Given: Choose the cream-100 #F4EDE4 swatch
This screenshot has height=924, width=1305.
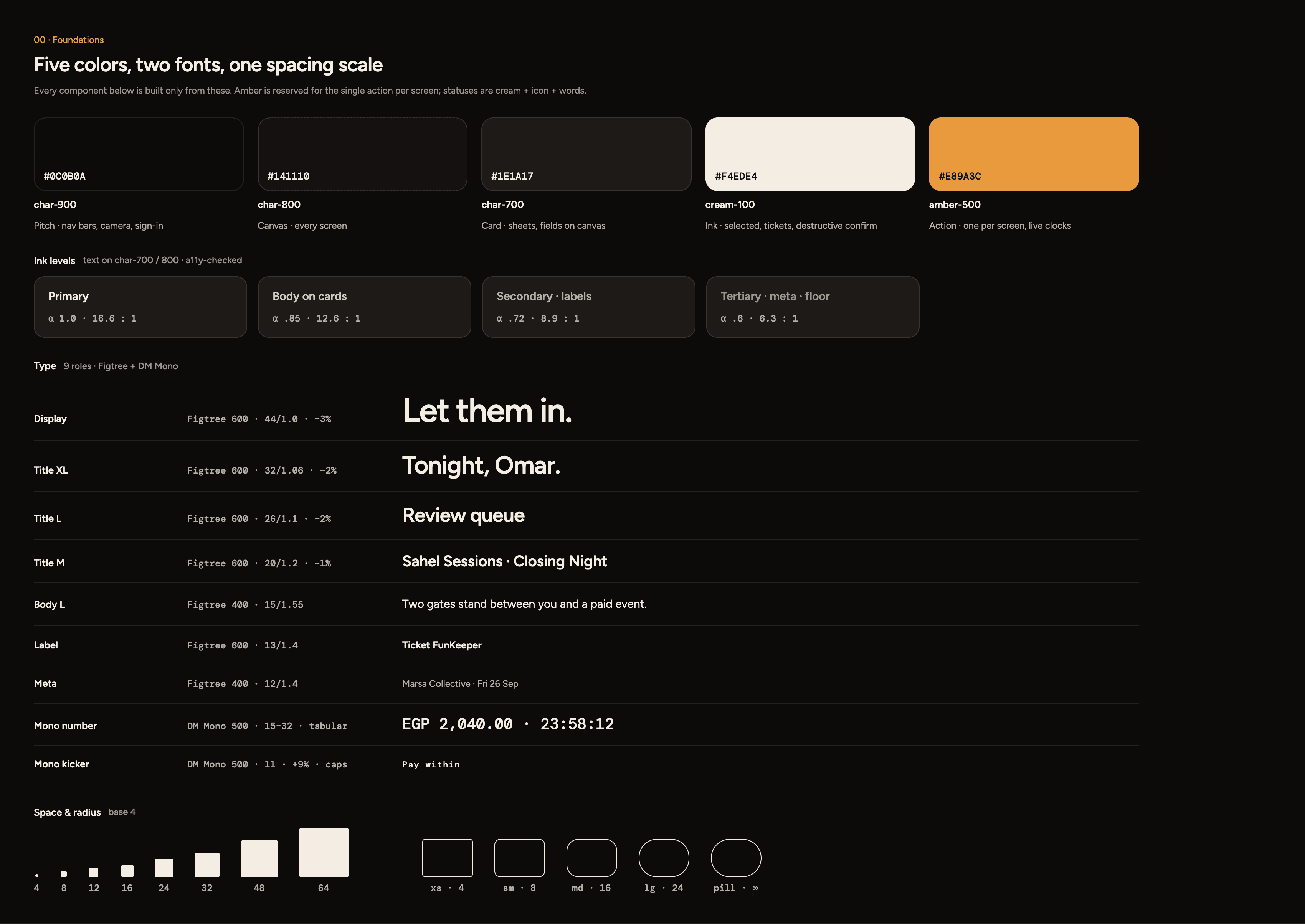Looking at the screenshot, I should (810, 154).
